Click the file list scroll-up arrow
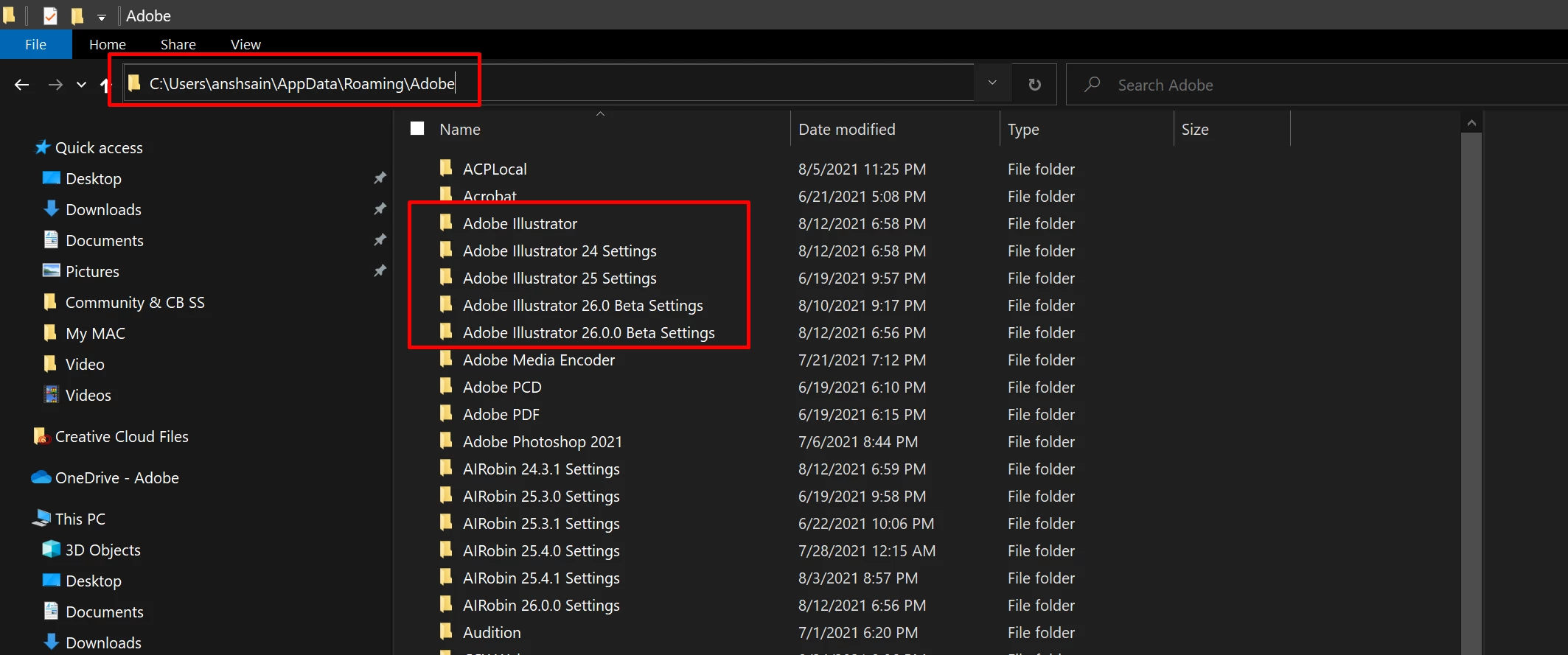Screen dimensions: 1568x655 [x=1471, y=123]
